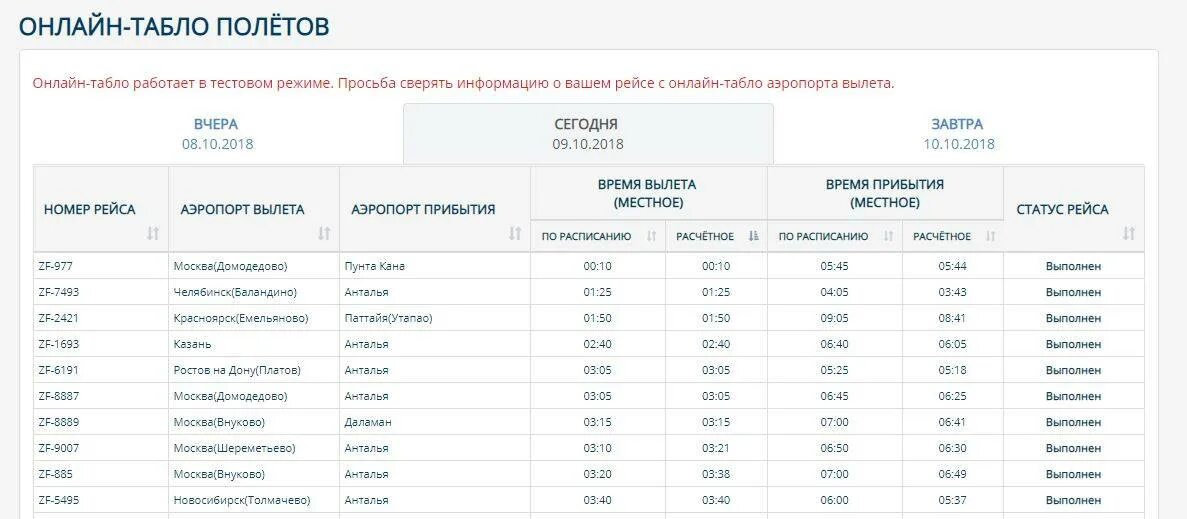The width and height of the screenshot is (1187, 519).
Task: Sort by flight status arrows
Action: (1129, 234)
